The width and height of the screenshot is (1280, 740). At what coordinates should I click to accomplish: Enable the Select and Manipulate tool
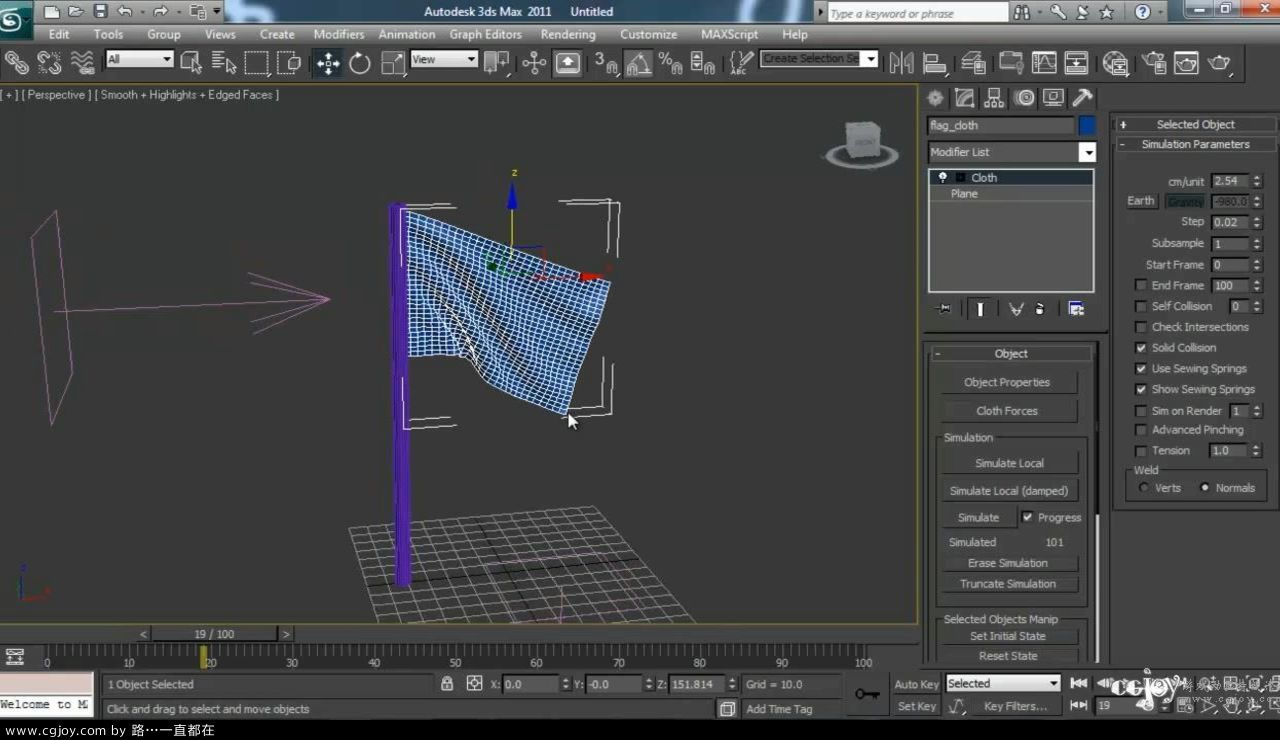pos(534,63)
